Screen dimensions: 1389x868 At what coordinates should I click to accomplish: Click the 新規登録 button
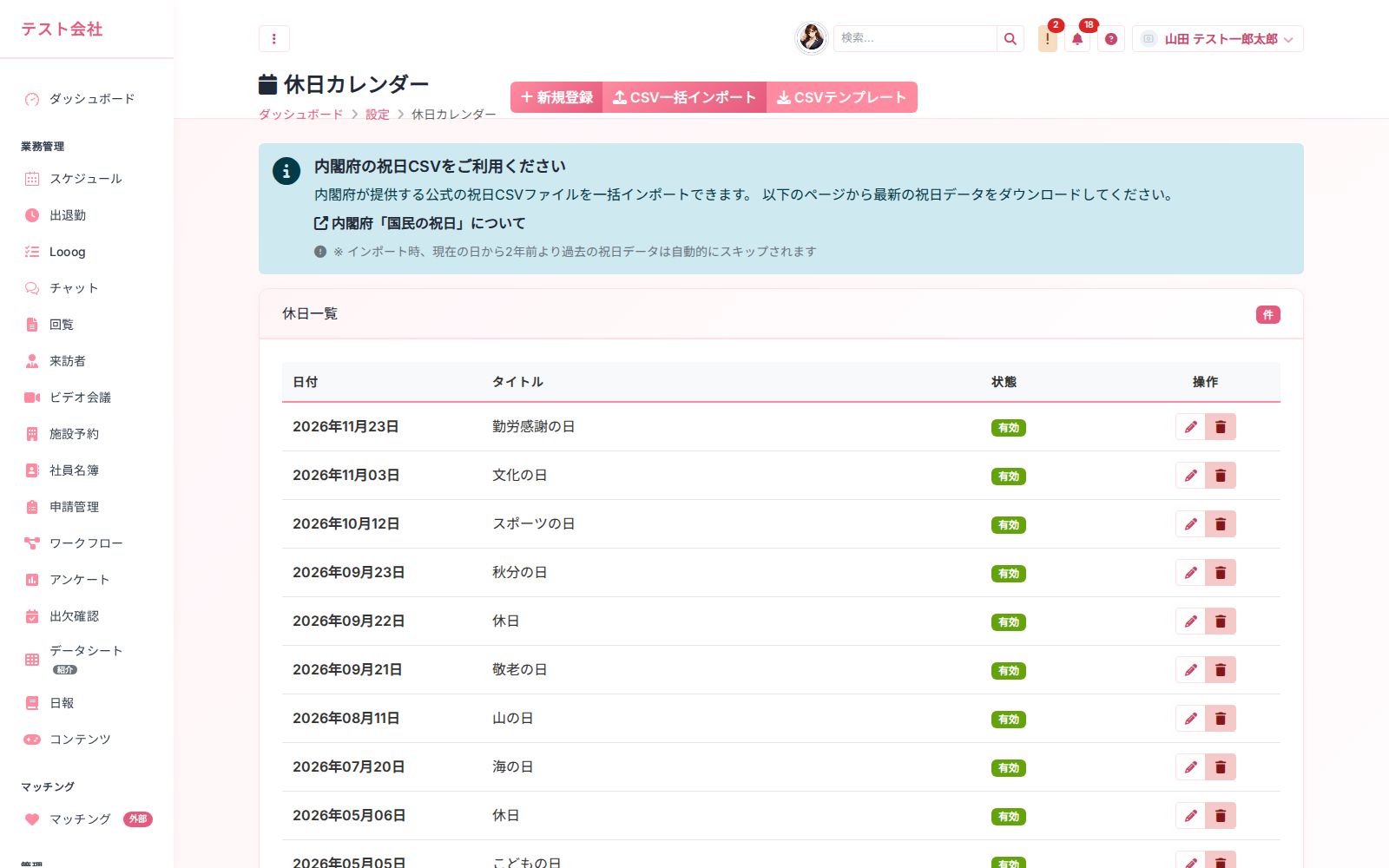[556, 97]
